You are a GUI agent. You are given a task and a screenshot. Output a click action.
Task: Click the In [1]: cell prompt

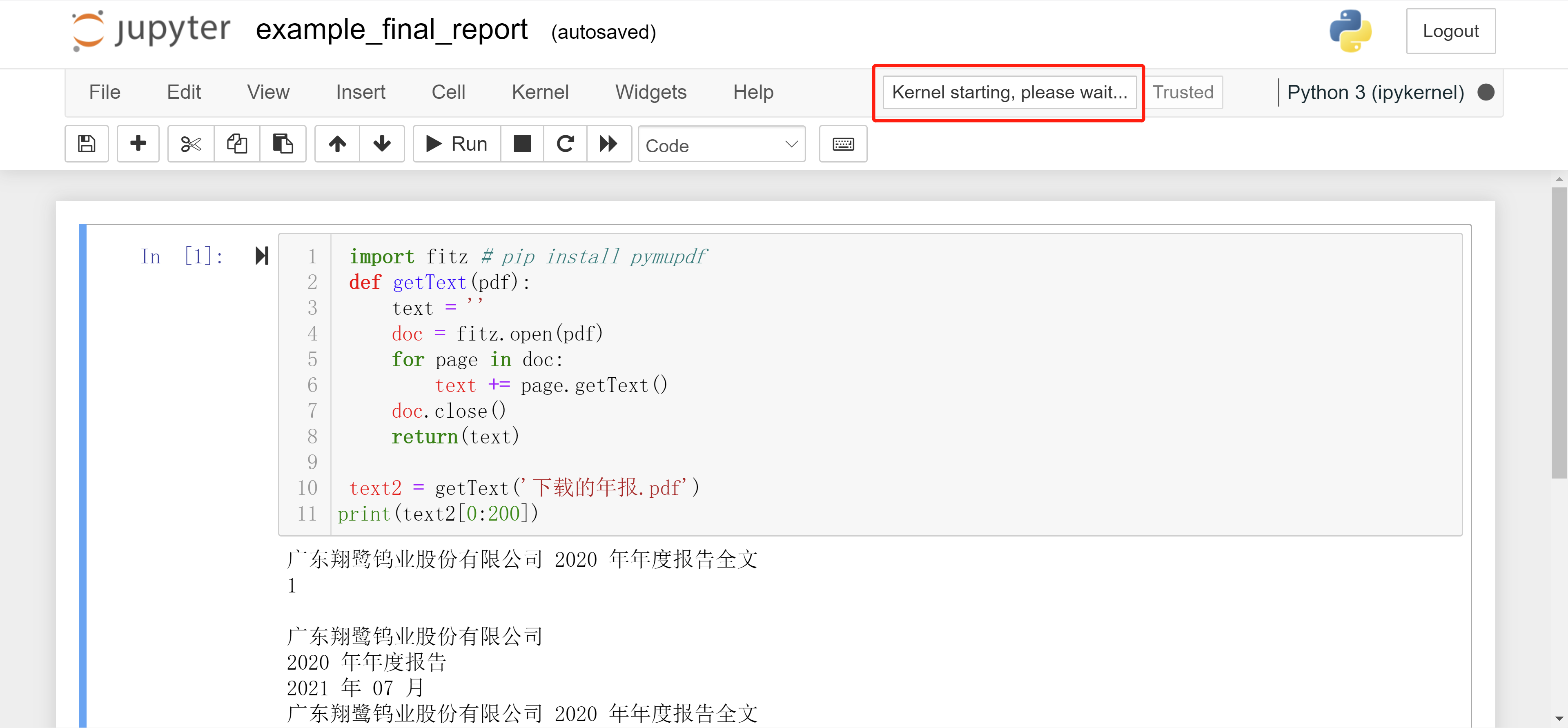181,256
